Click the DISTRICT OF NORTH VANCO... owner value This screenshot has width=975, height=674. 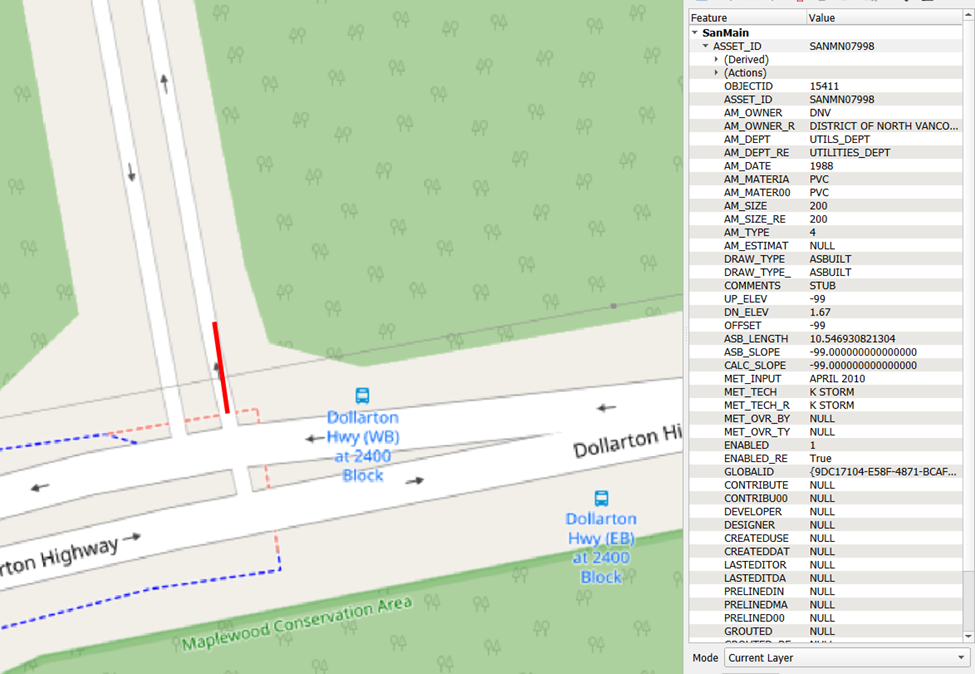click(x=884, y=126)
